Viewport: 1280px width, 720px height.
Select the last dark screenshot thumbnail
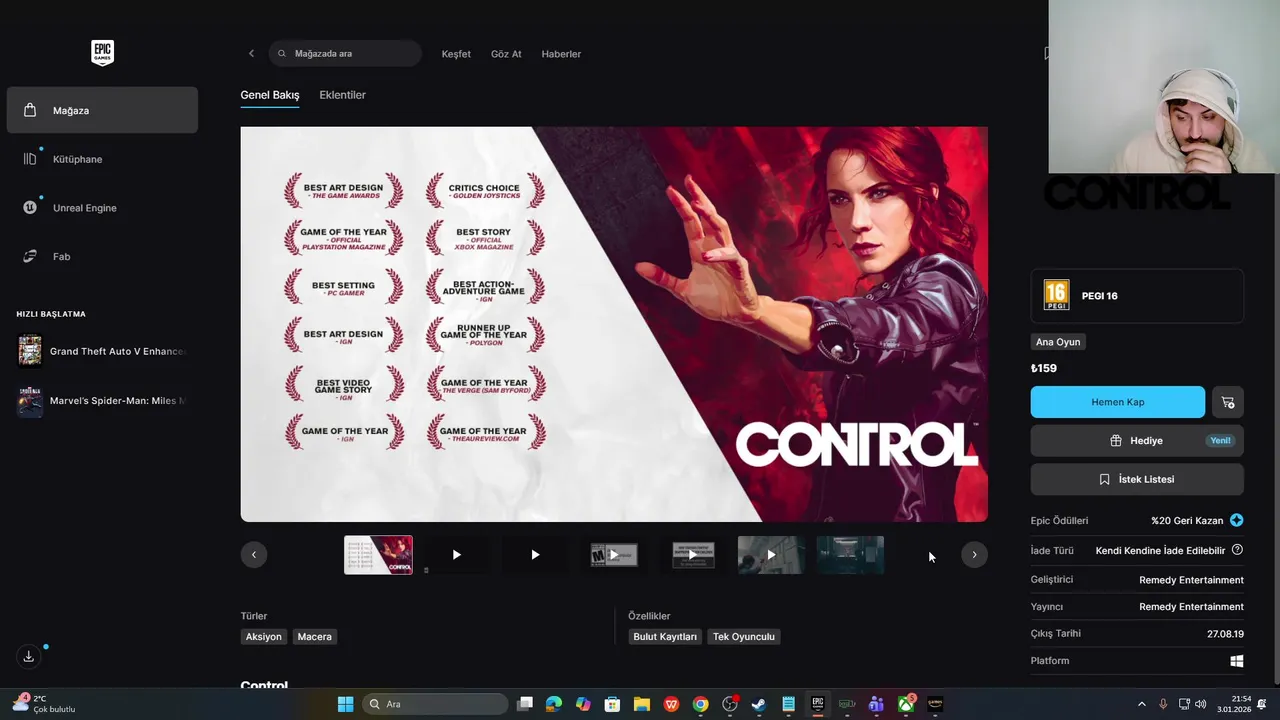click(850, 554)
